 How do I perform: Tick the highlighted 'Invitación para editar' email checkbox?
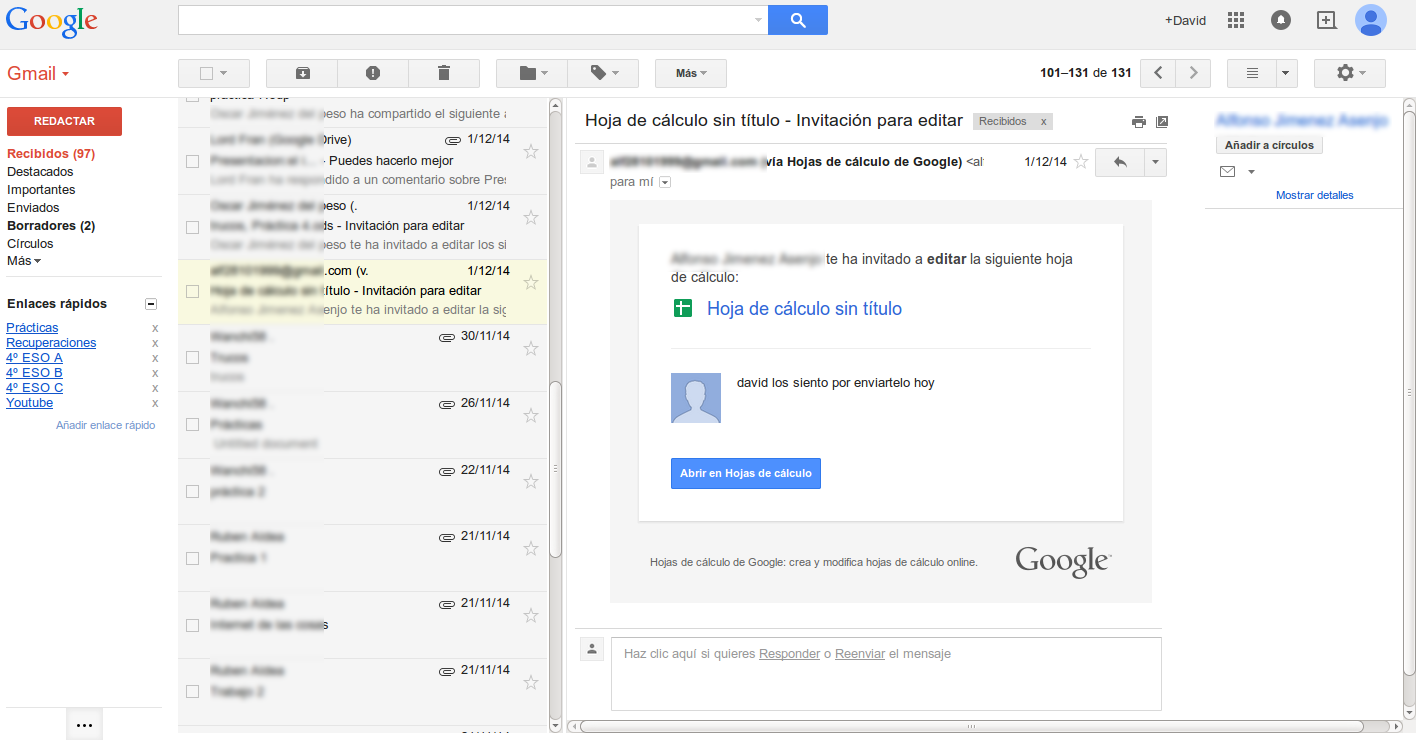(193, 291)
